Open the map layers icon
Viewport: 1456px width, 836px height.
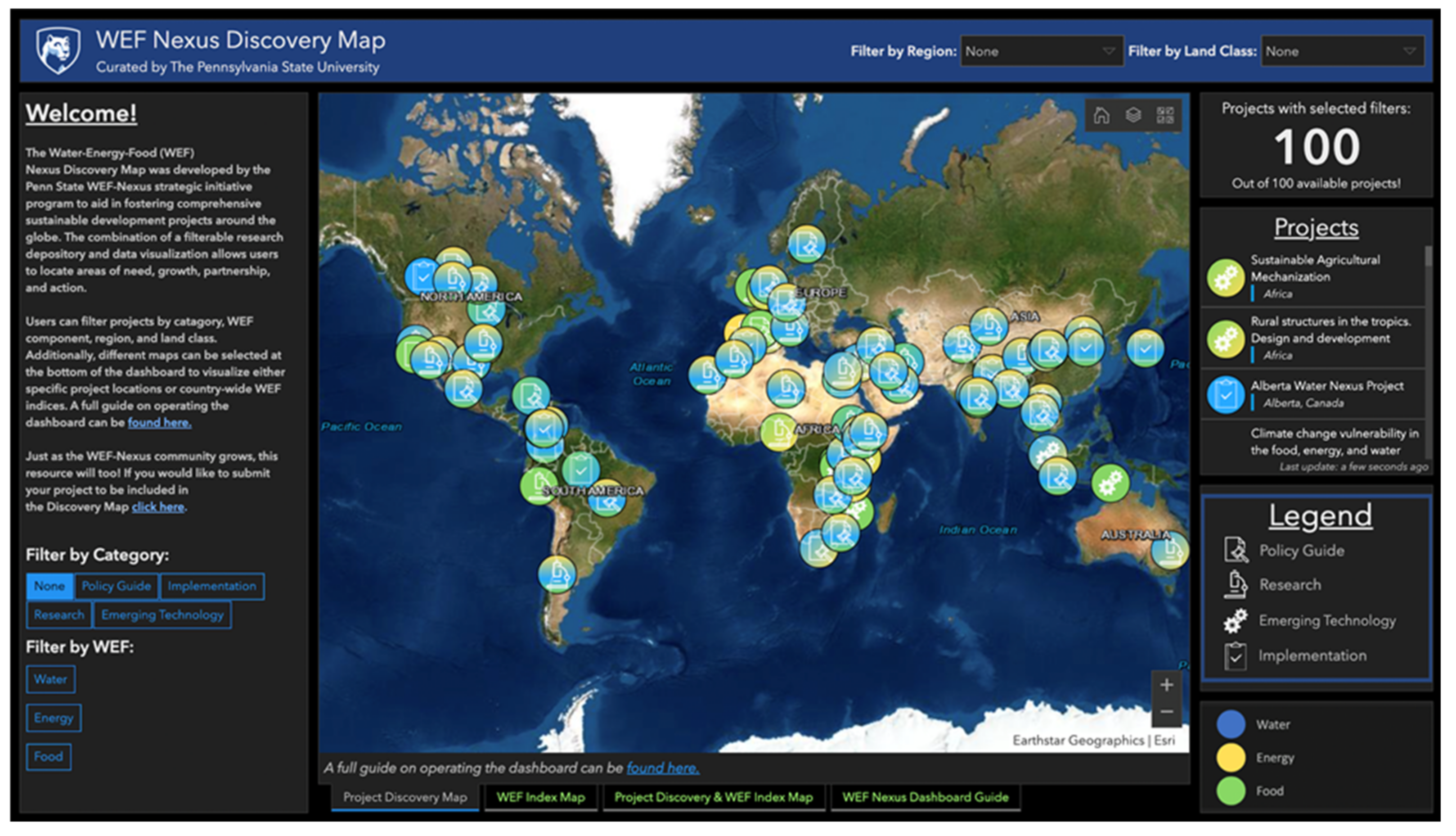(x=1133, y=115)
